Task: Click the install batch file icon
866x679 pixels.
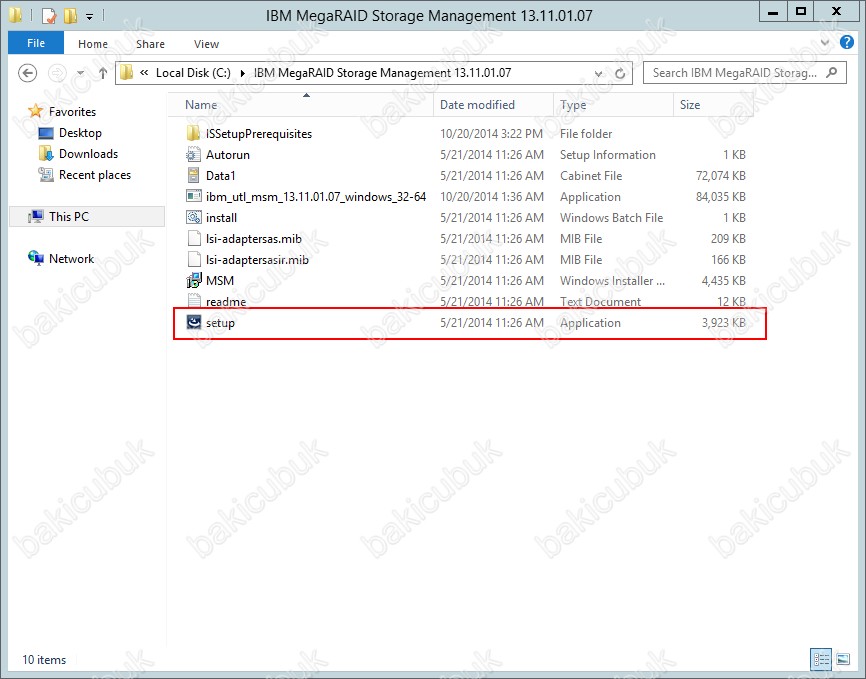Action: [194, 218]
